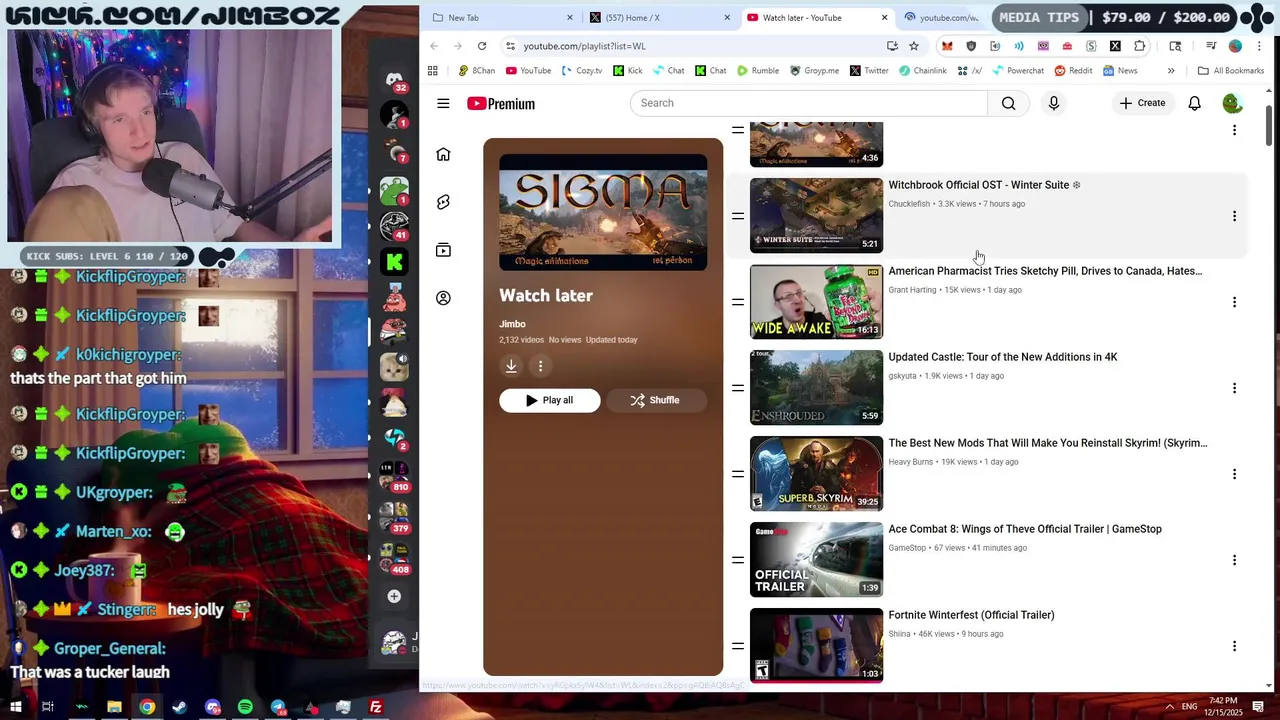
Task: Start voice search with the microphone
Action: tap(1053, 103)
